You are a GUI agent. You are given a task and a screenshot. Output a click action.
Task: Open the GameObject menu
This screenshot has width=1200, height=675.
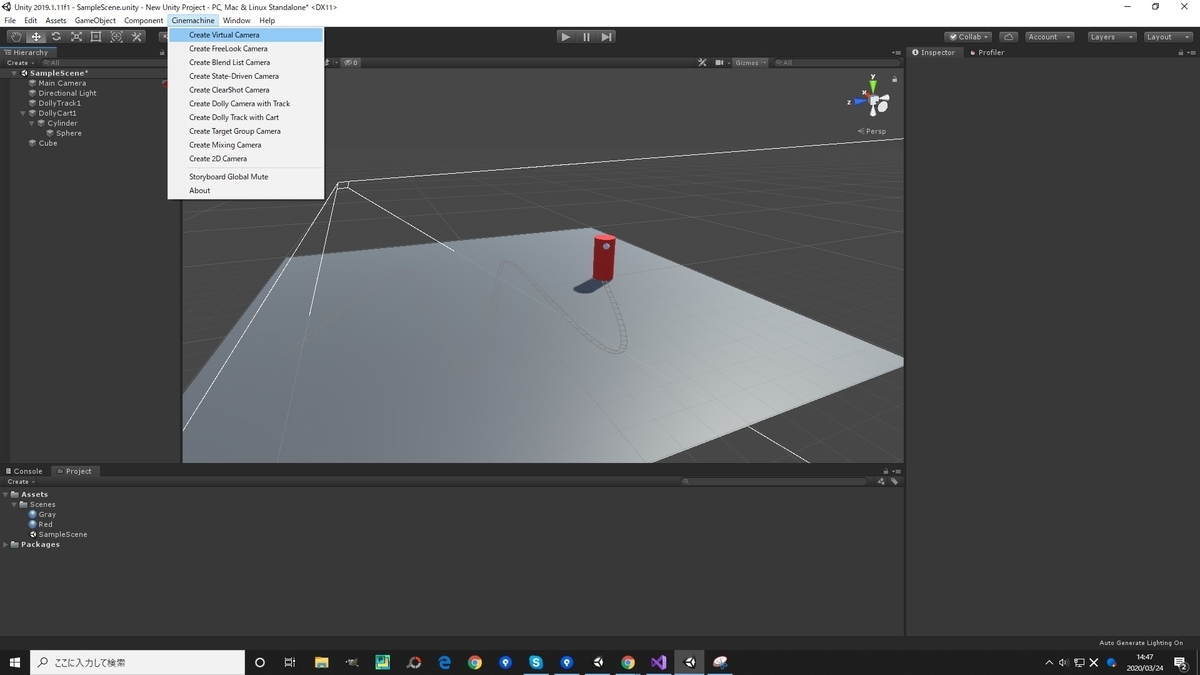click(x=95, y=20)
